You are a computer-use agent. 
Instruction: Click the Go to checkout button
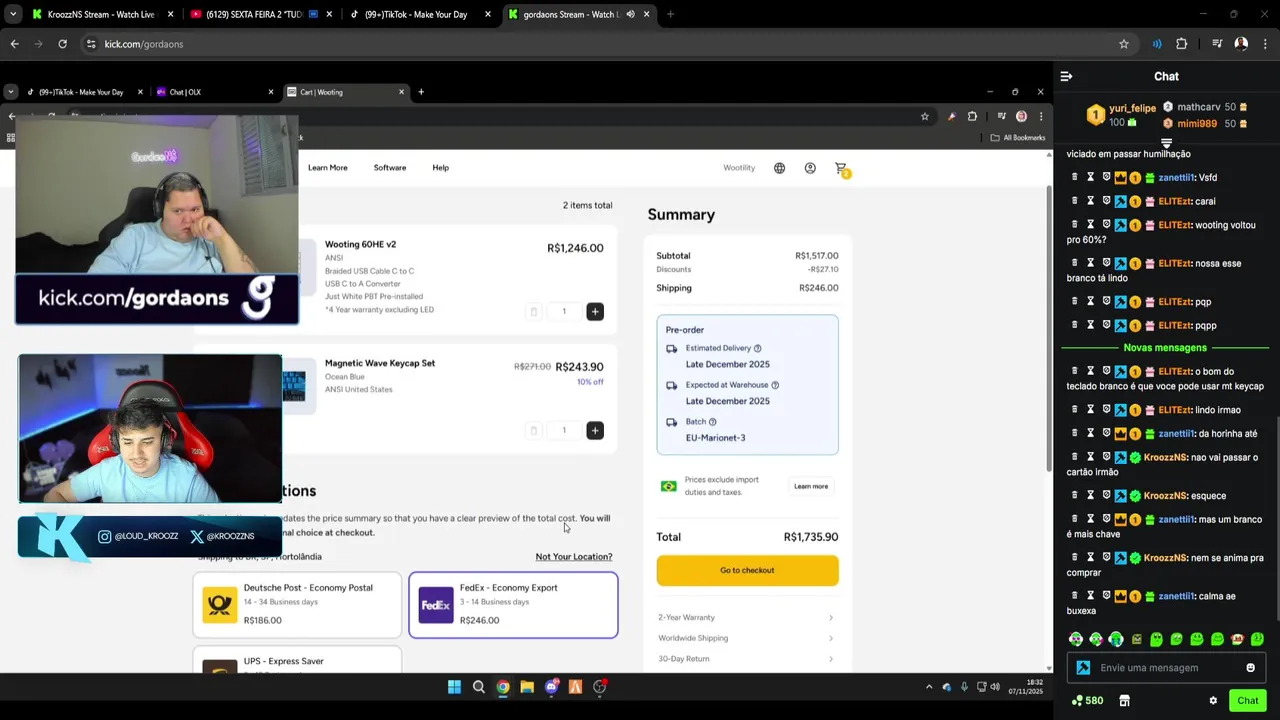[747, 570]
